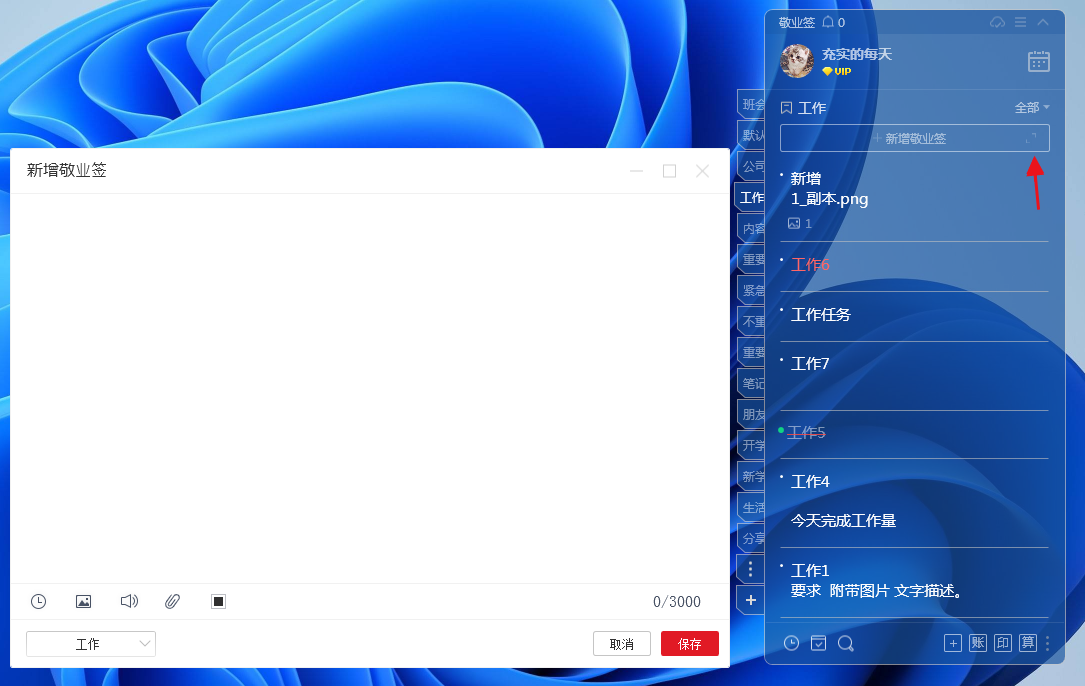Screen dimensions: 1085x686
Task: Switch to the 不重 category tab
Action: pyautogui.click(x=752, y=321)
